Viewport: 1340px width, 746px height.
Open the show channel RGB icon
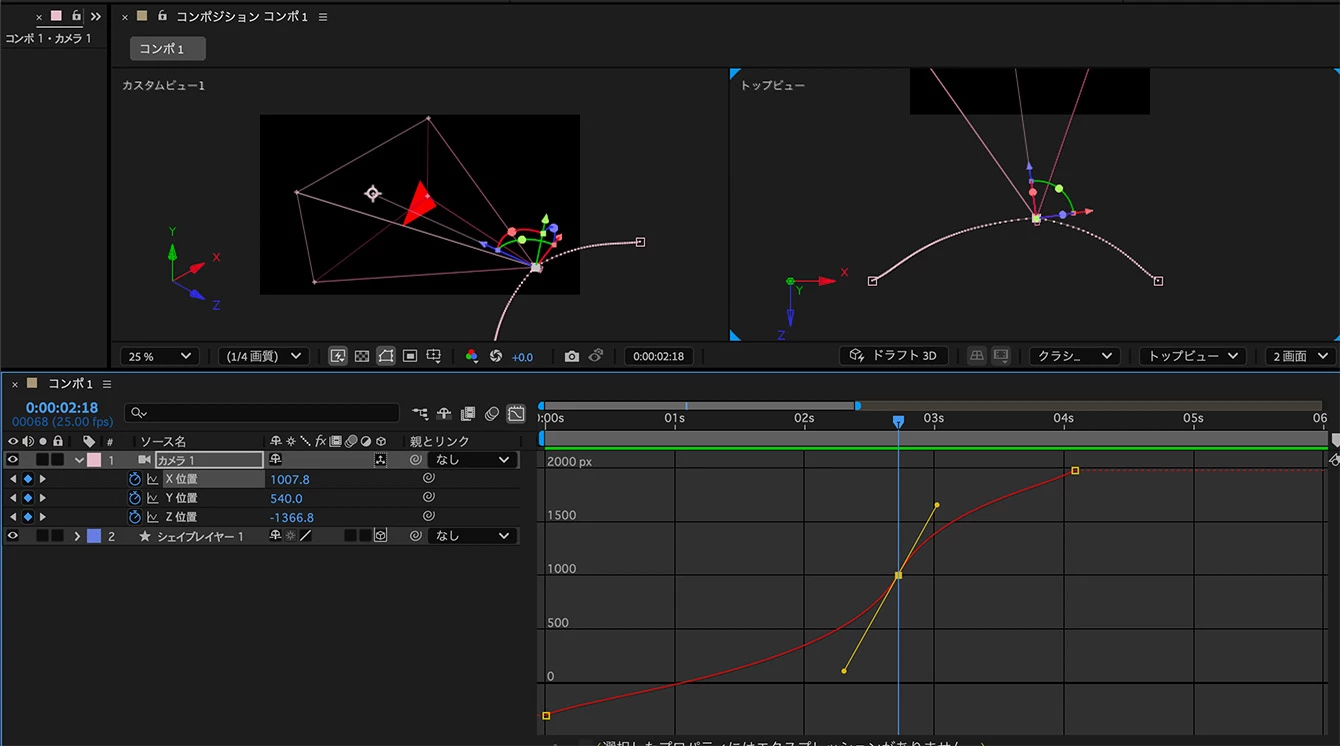[472, 356]
